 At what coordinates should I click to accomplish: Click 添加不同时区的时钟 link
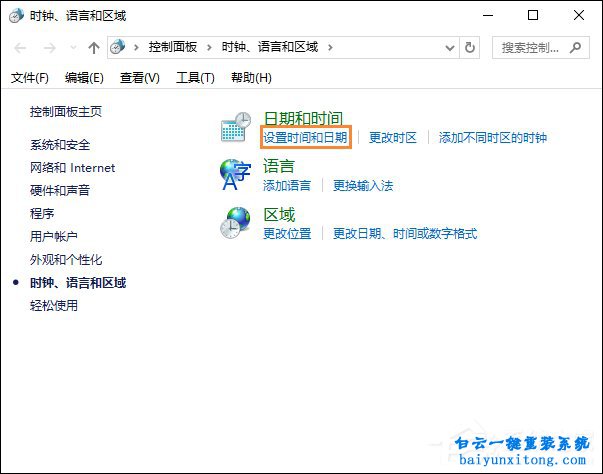(x=493, y=138)
